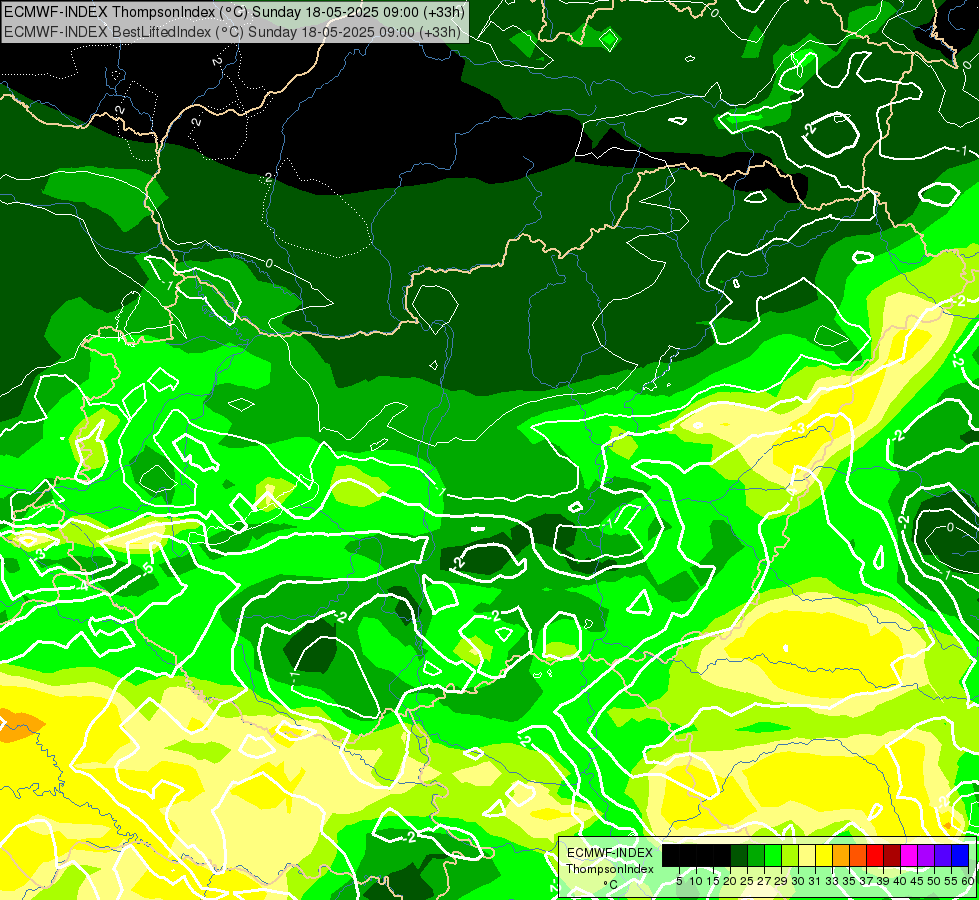The width and height of the screenshot is (979, 900).
Task: Click the legend scale value 37
Action: [x=867, y=881]
